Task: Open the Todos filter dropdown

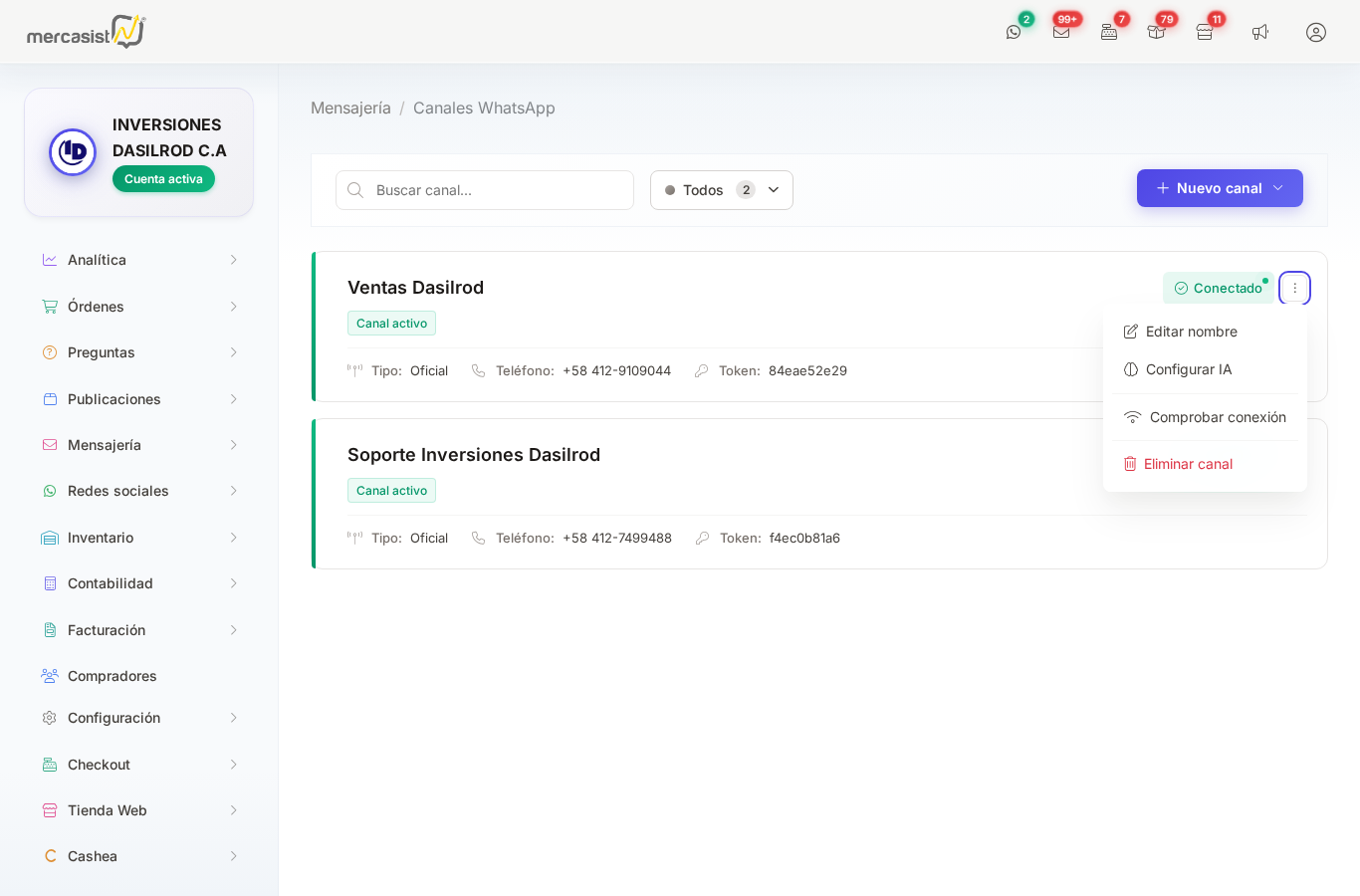Action: click(x=721, y=190)
